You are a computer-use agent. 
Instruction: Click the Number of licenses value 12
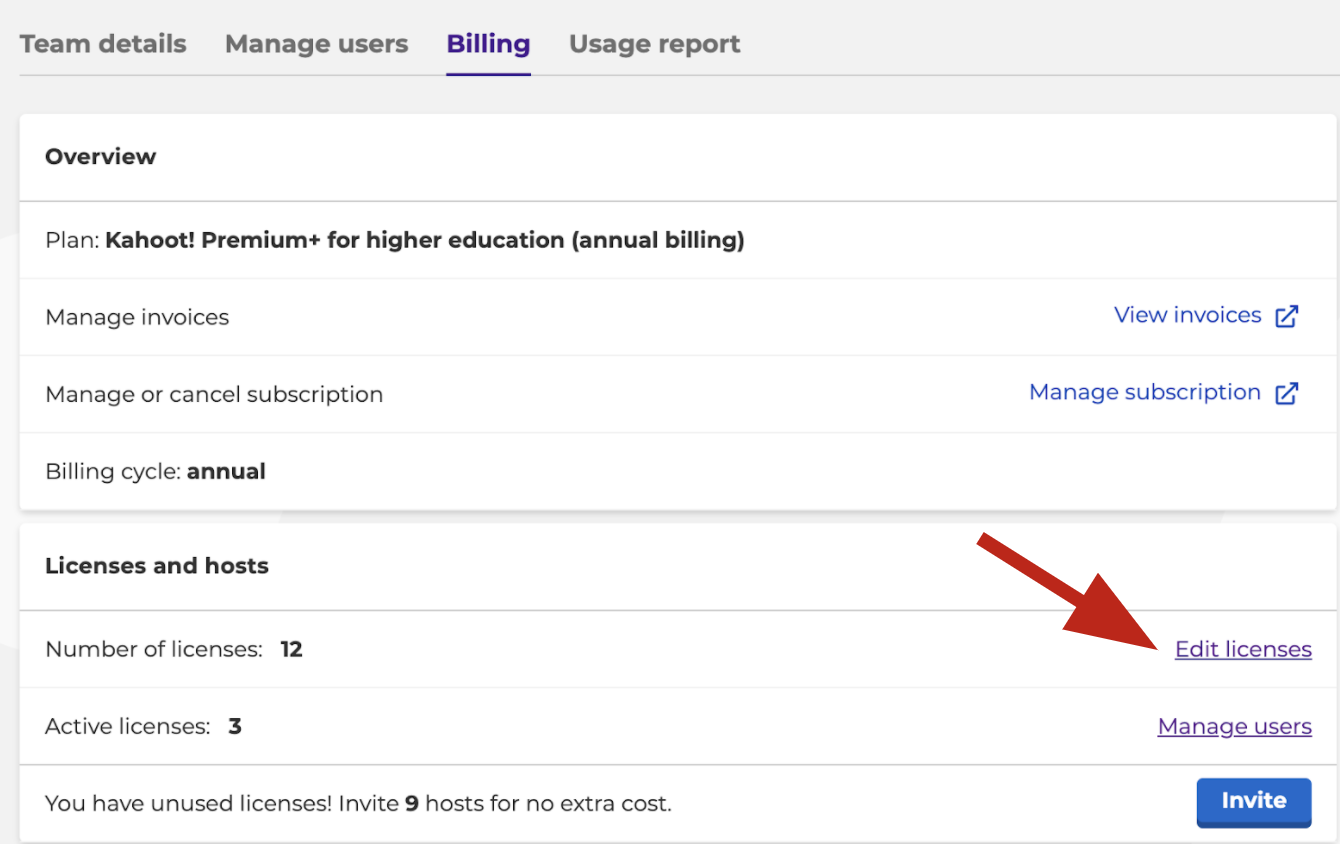coord(291,649)
